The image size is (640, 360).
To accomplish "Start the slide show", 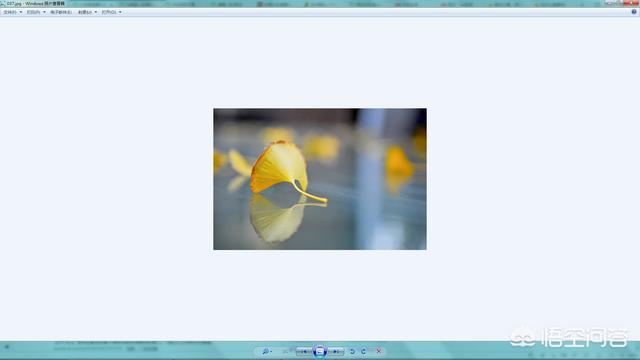I will click(x=320, y=351).
